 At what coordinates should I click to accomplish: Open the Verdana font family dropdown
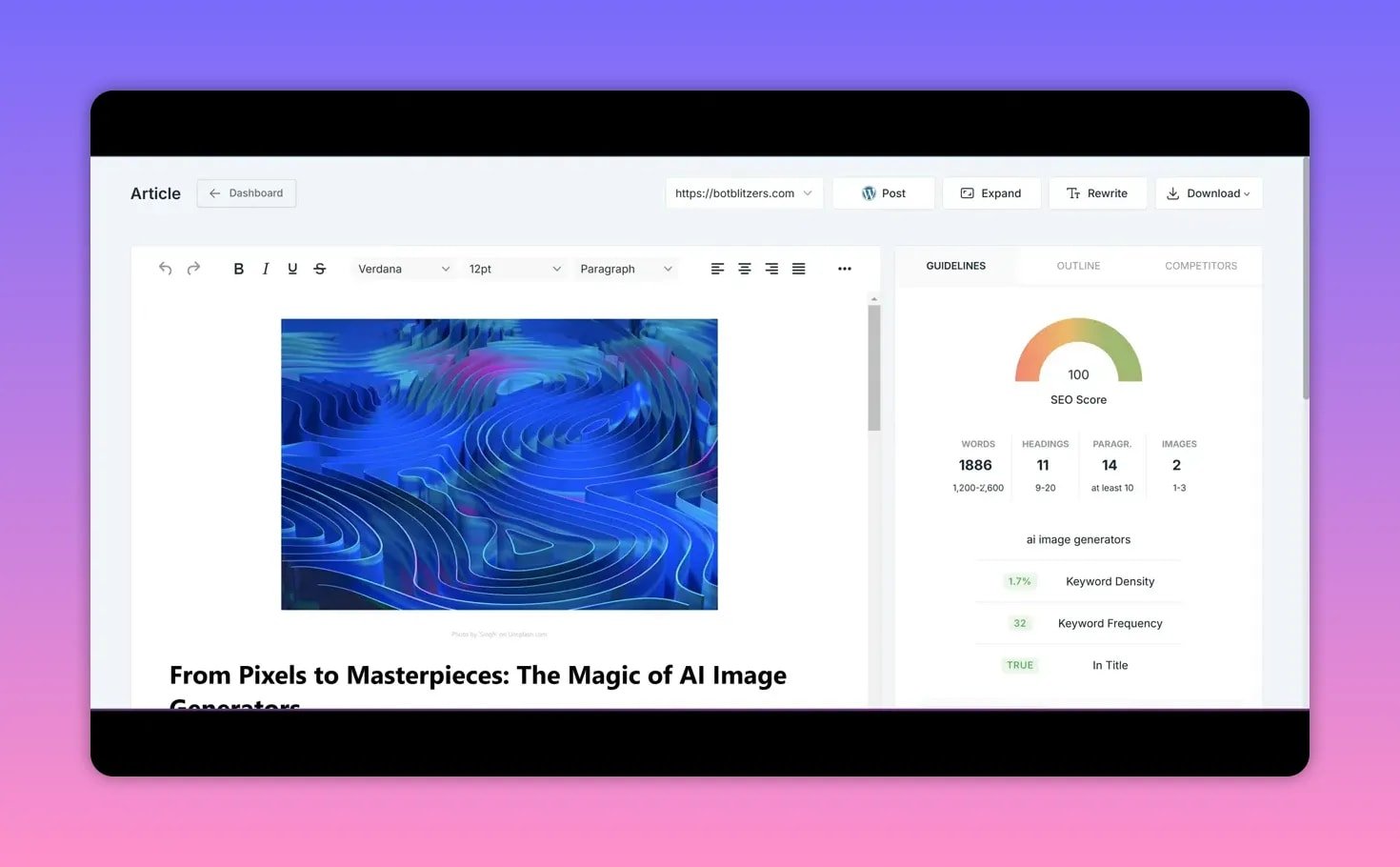tap(403, 269)
